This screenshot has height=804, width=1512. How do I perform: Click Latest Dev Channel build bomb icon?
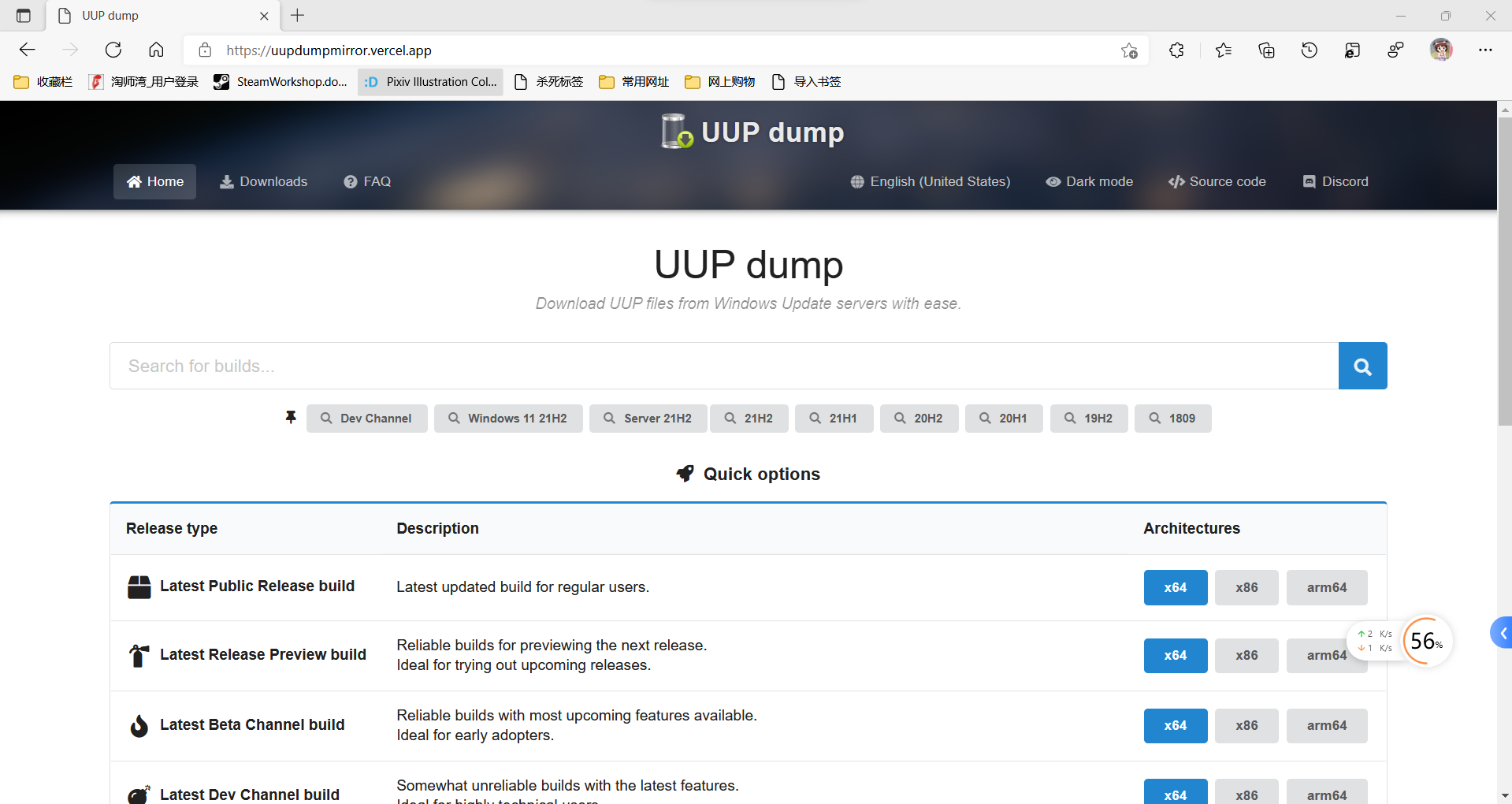coord(139,795)
